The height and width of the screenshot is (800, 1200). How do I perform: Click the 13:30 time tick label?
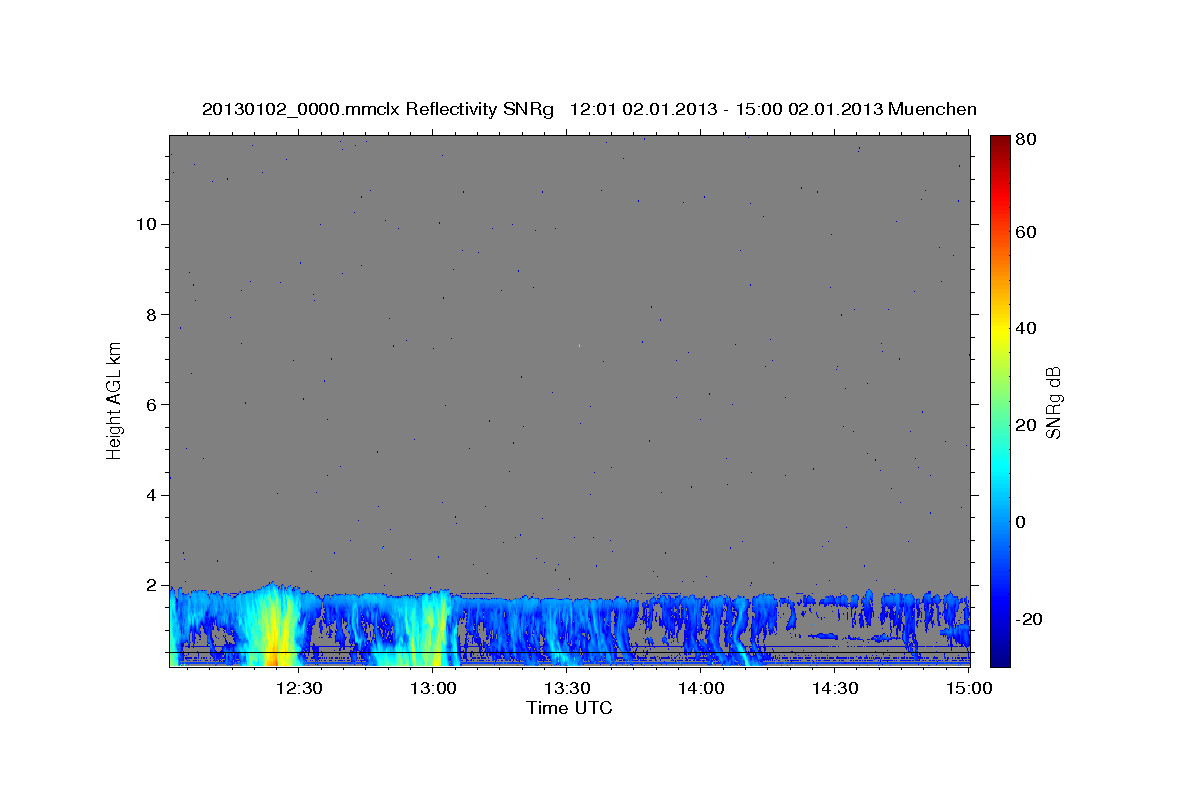tap(567, 688)
